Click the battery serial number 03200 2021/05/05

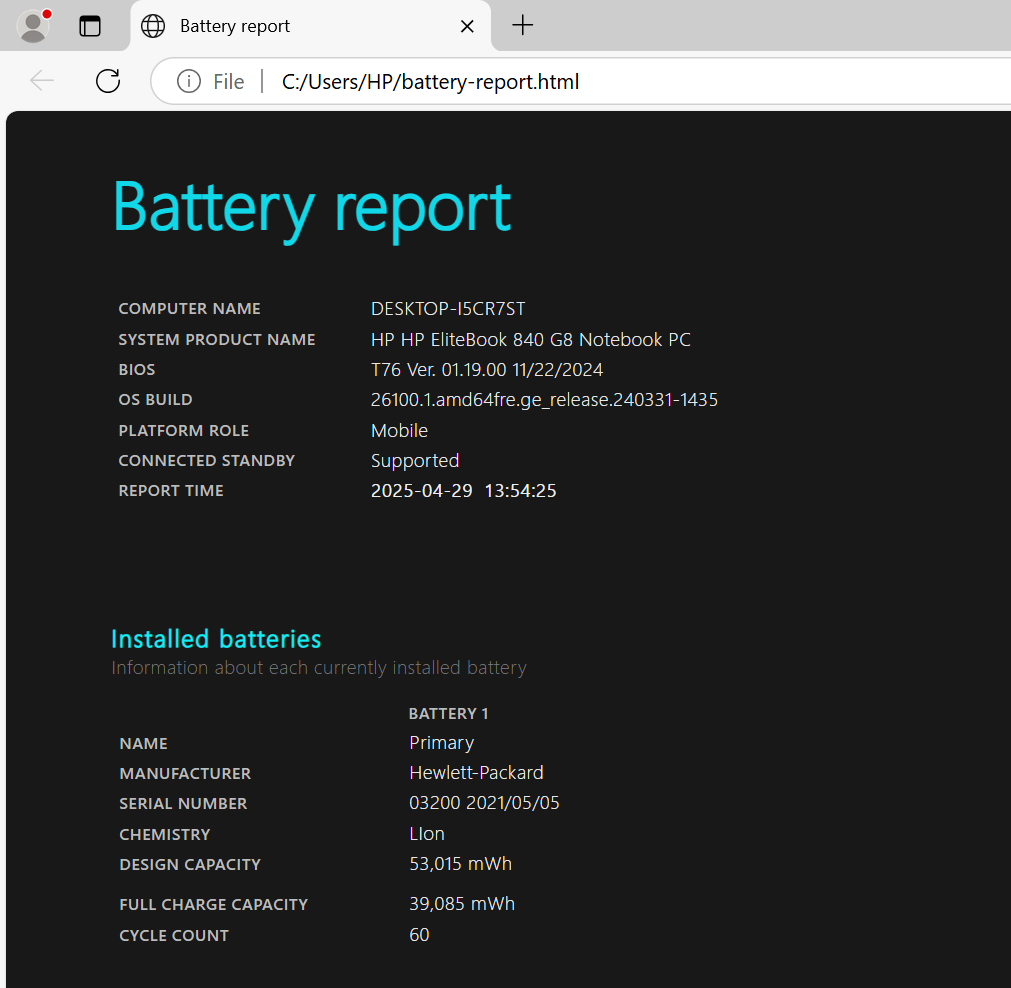click(x=484, y=803)
